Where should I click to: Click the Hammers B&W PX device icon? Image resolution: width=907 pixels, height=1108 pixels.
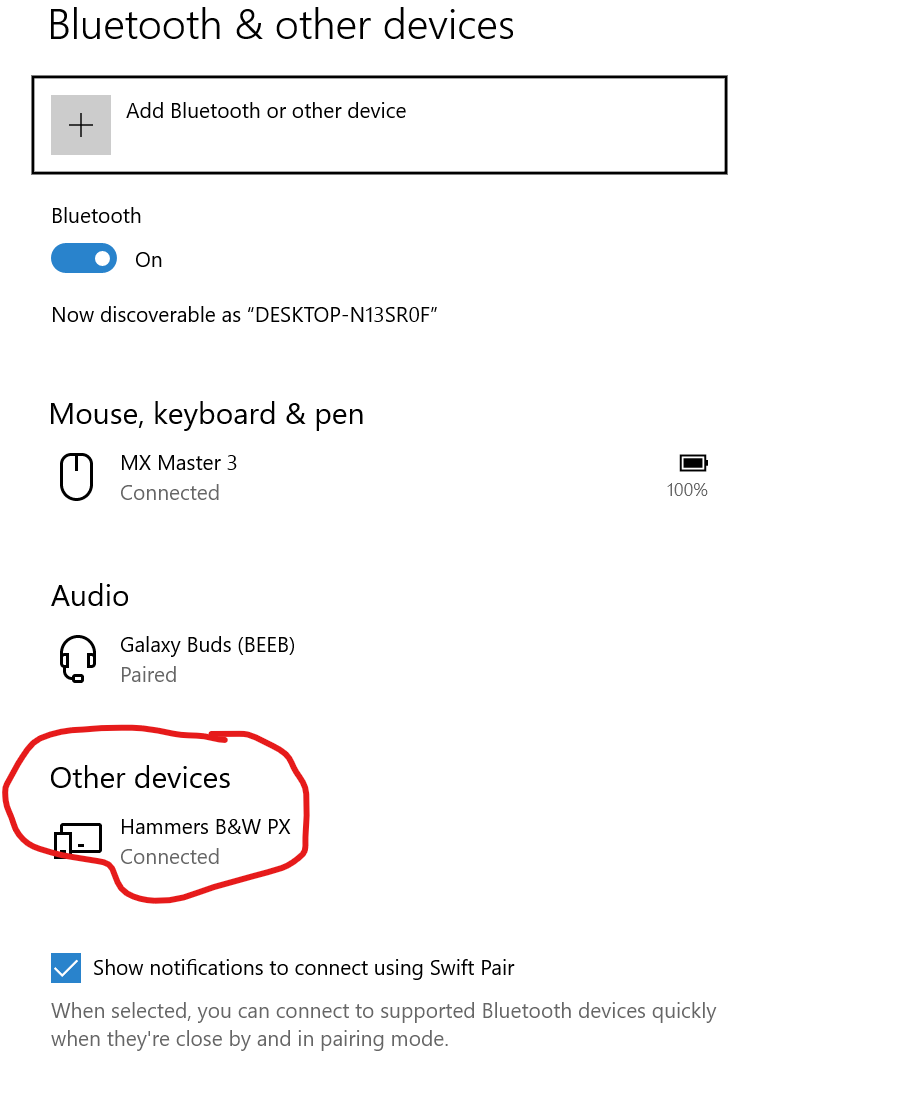coord(78,839)
